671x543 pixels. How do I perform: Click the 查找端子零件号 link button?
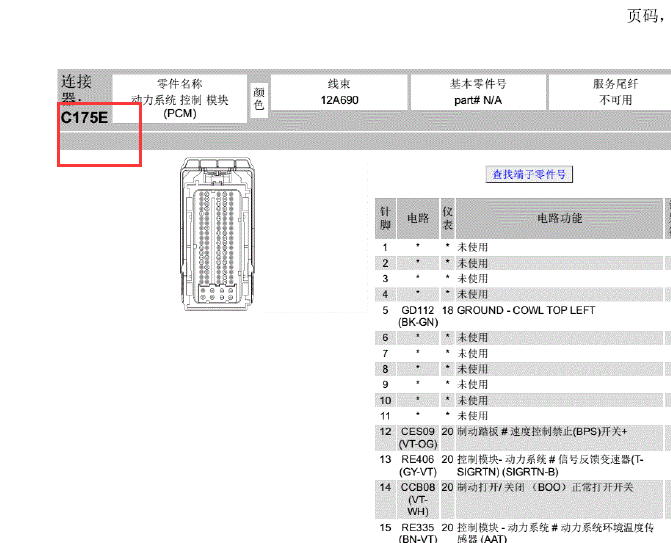(529, 174)
